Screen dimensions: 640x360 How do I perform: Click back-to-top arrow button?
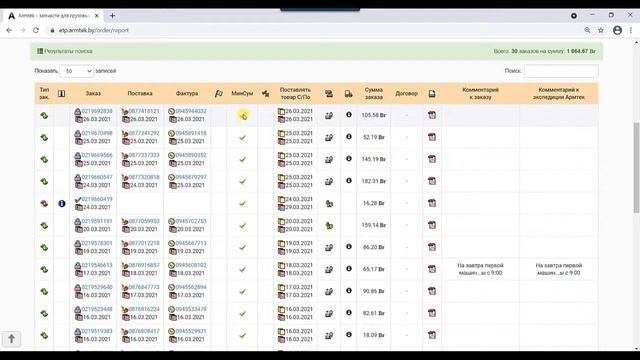pos(11,338)
